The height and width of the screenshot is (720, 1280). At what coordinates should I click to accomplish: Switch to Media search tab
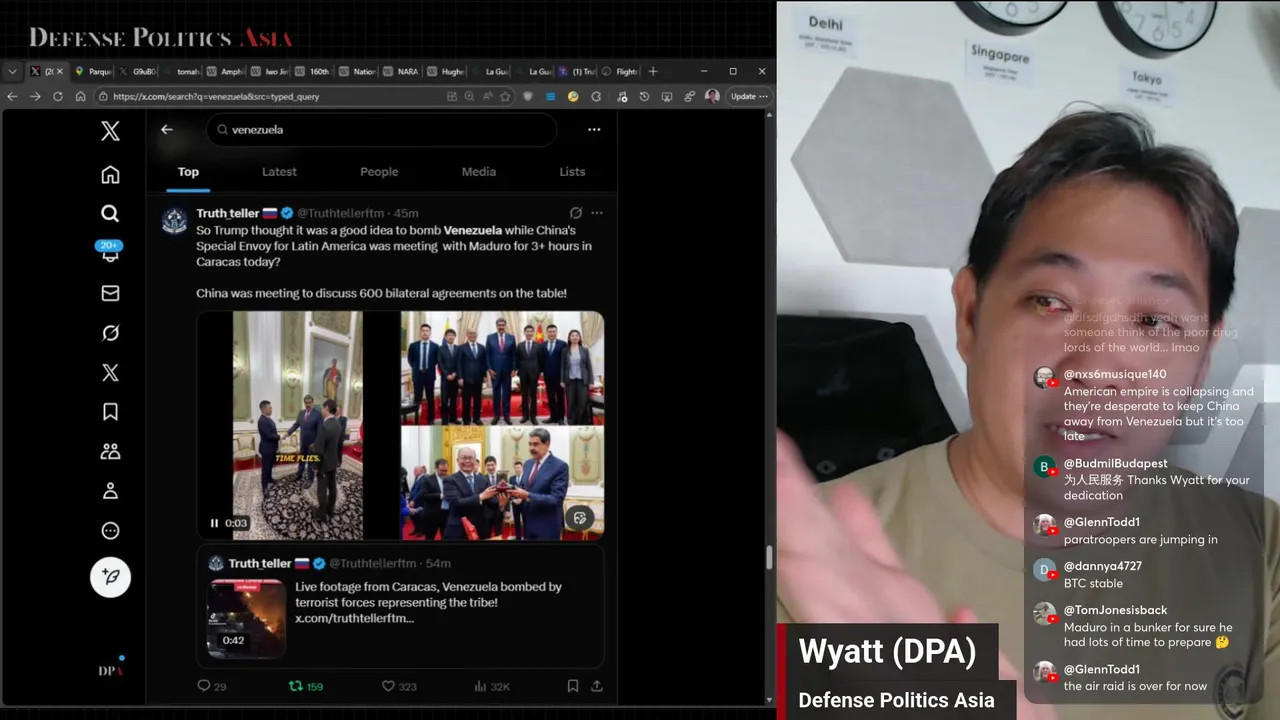(478, 172)
